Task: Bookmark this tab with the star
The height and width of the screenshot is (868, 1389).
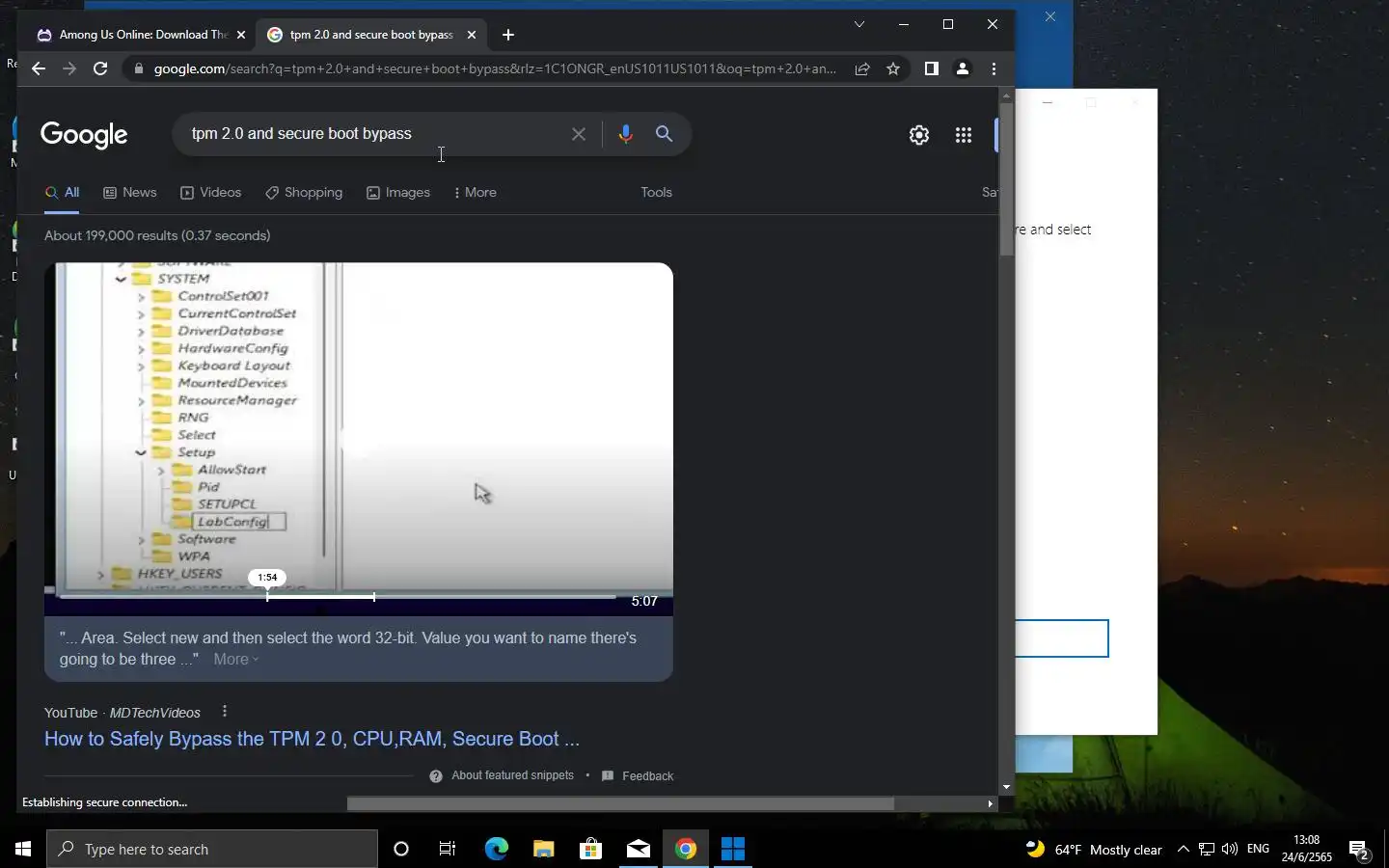Action: (x=893, y=68)
